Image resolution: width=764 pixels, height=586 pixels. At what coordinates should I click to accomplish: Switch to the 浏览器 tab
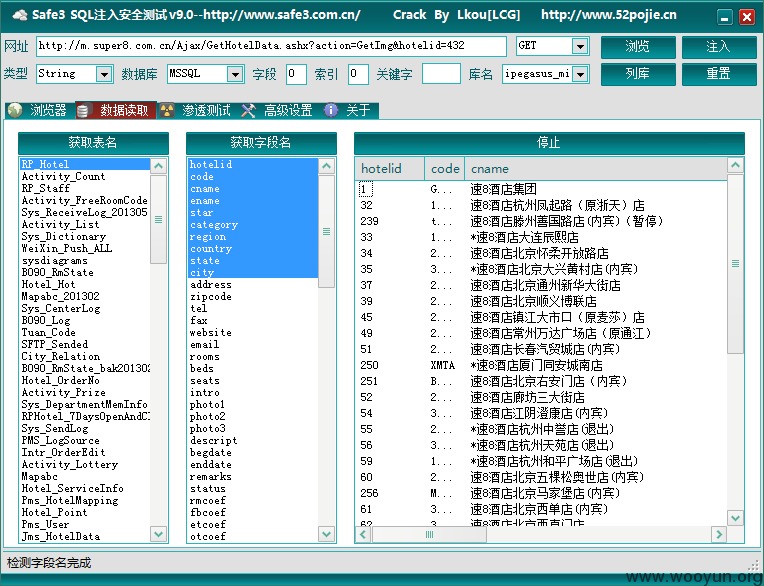pyautogui.click(x=40, y=111)
